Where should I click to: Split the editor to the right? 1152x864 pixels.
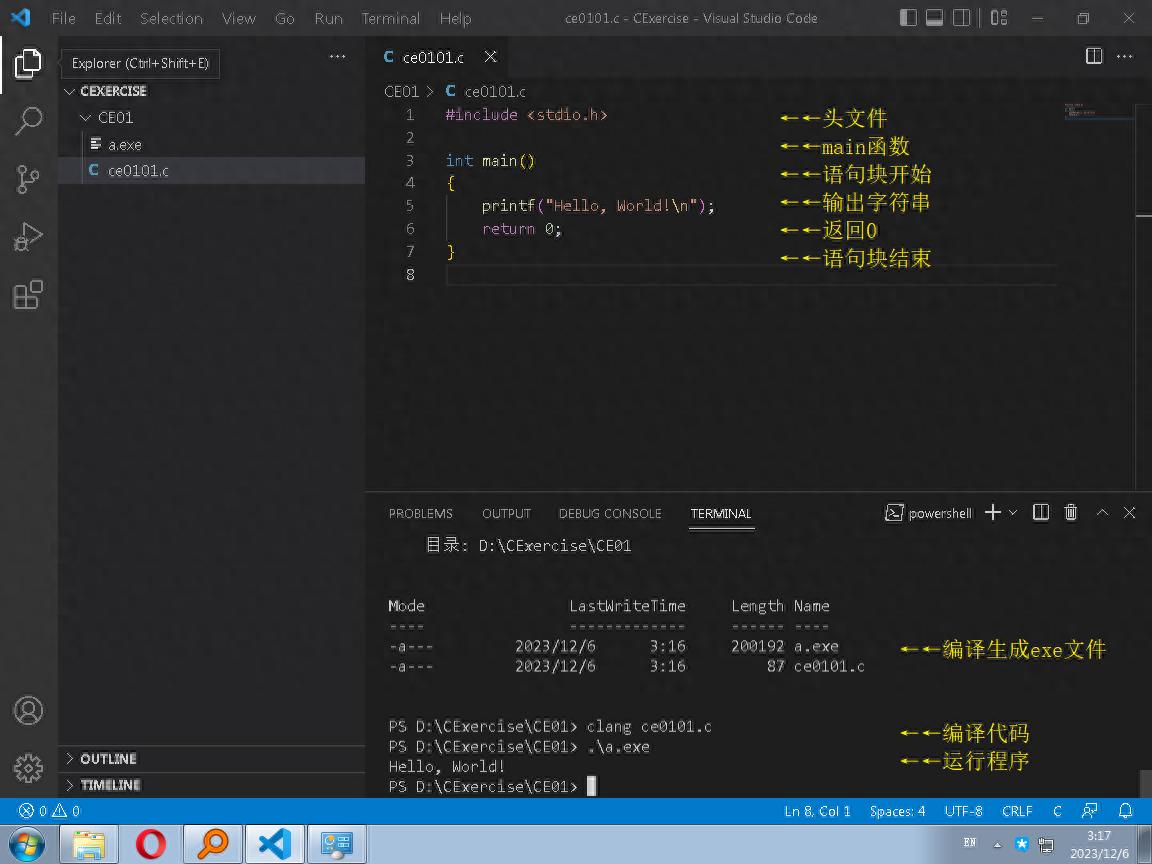tap(1094, 57)
